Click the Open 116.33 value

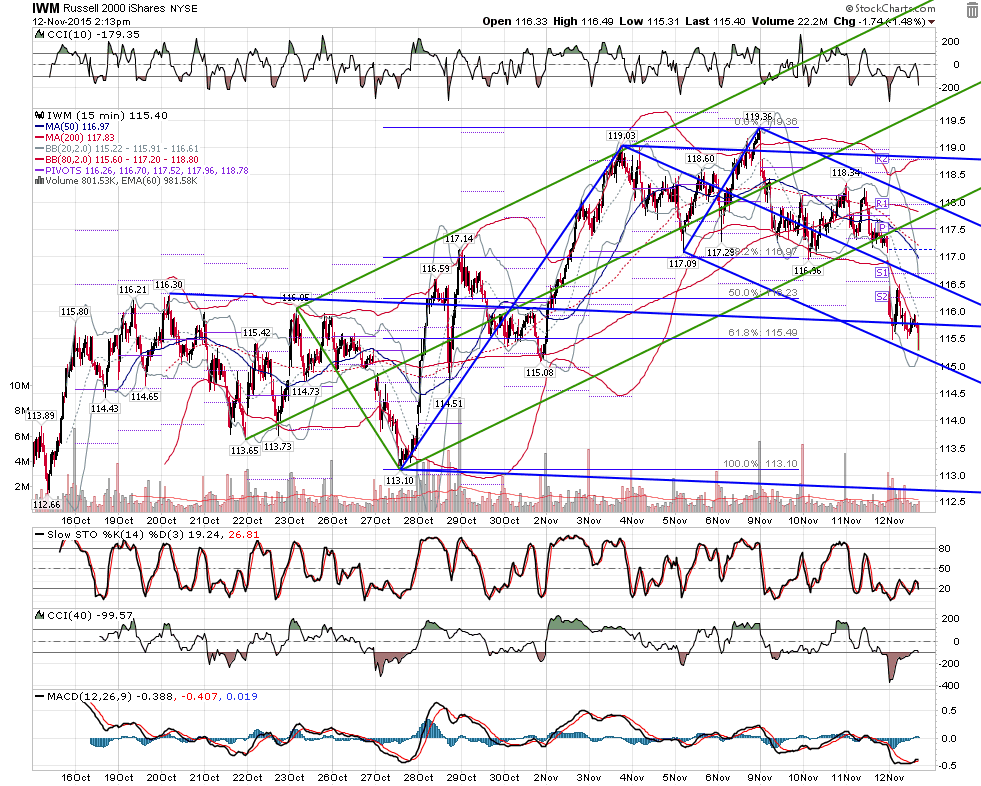[516, 21]
